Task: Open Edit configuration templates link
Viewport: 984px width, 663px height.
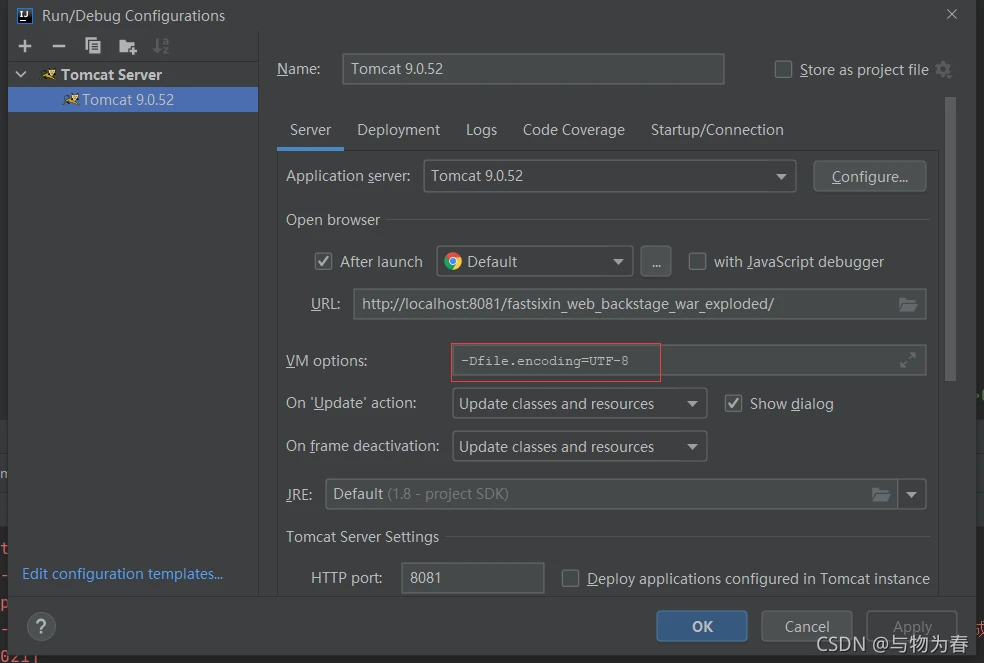Action: 122,574
